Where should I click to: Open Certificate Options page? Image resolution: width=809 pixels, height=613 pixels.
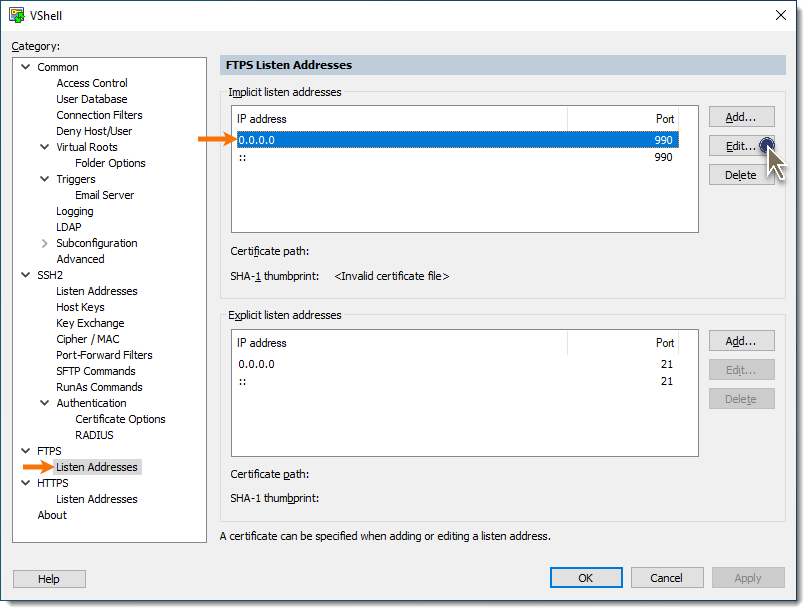[x=120, y=419]
